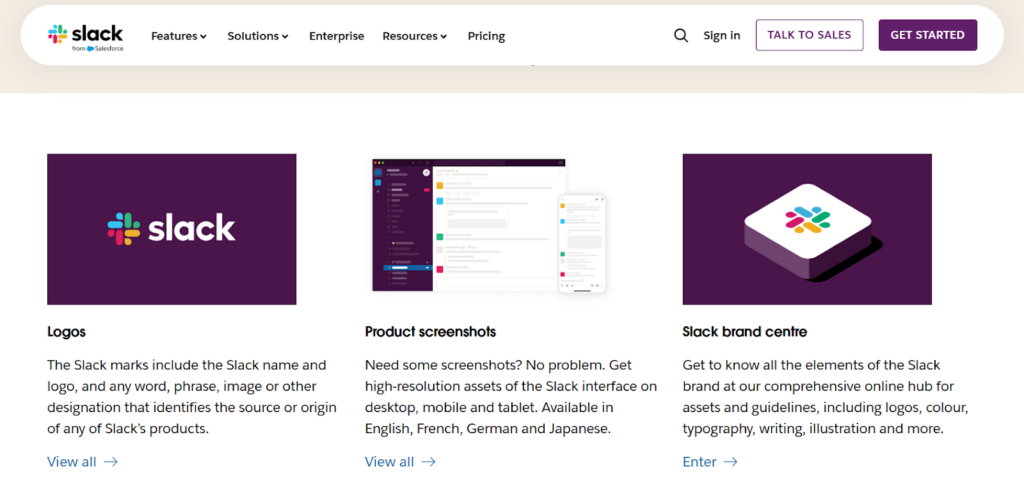Open View all under Product screenshots
Image resolution: width=1024 pixels, height=501 pixels.
click(389, 462)
